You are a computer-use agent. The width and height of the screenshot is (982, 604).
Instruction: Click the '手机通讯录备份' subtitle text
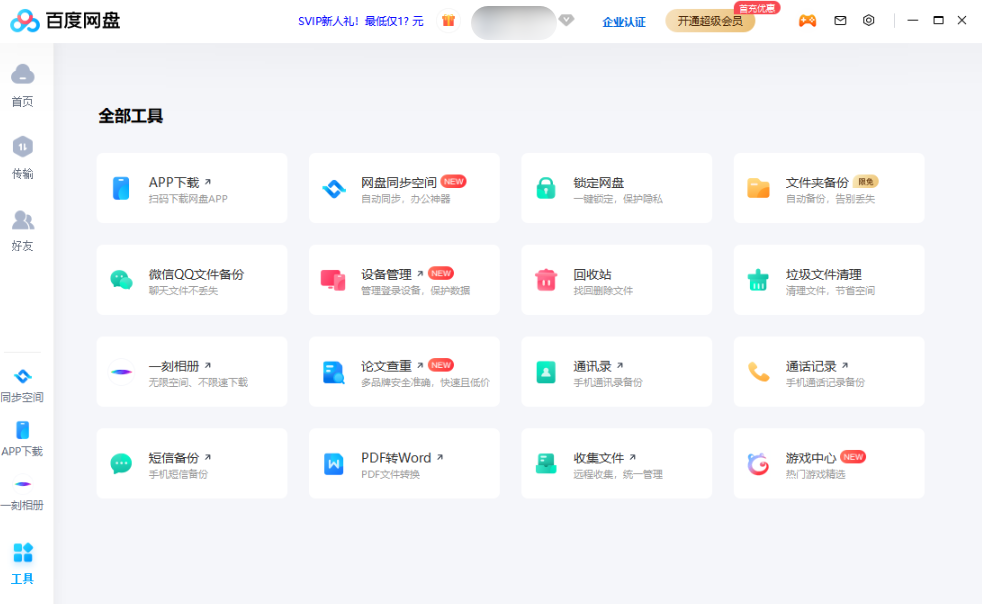tap(608, 382)
